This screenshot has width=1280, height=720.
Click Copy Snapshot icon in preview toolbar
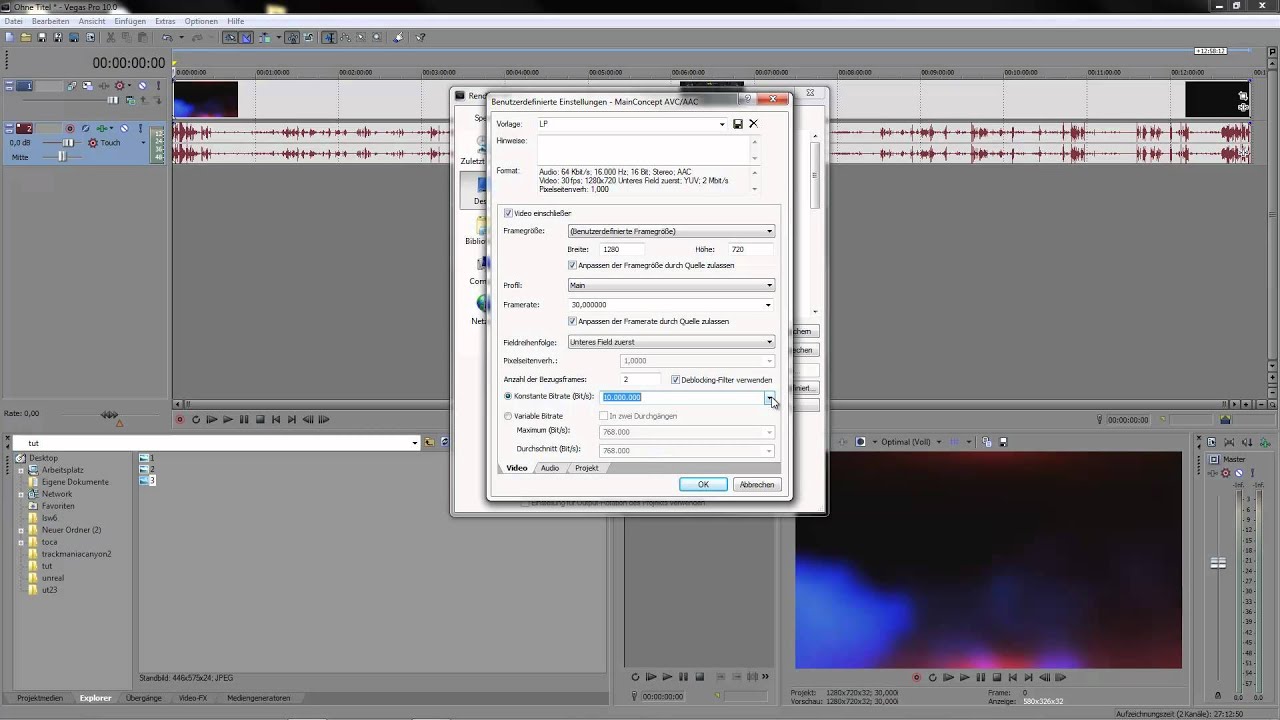point(988,442)
